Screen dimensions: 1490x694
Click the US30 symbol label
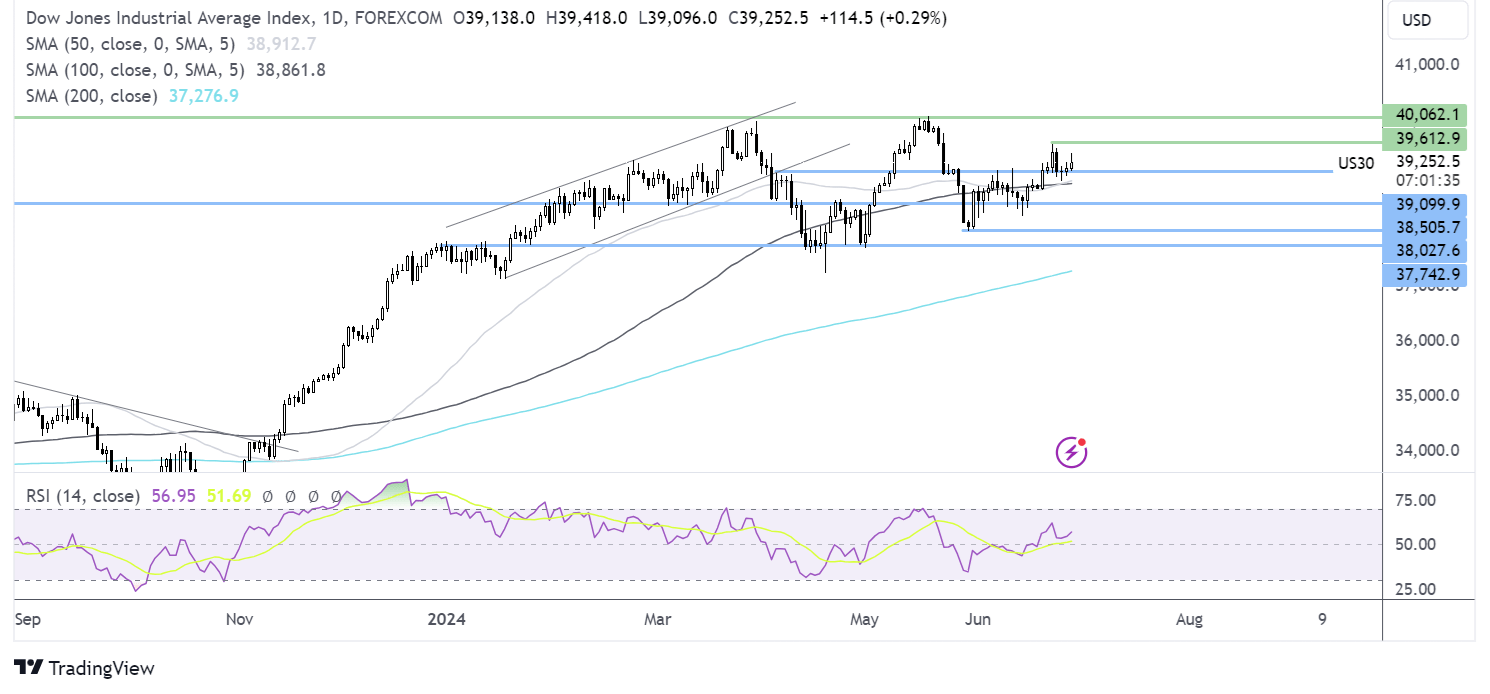[1356, 163]
